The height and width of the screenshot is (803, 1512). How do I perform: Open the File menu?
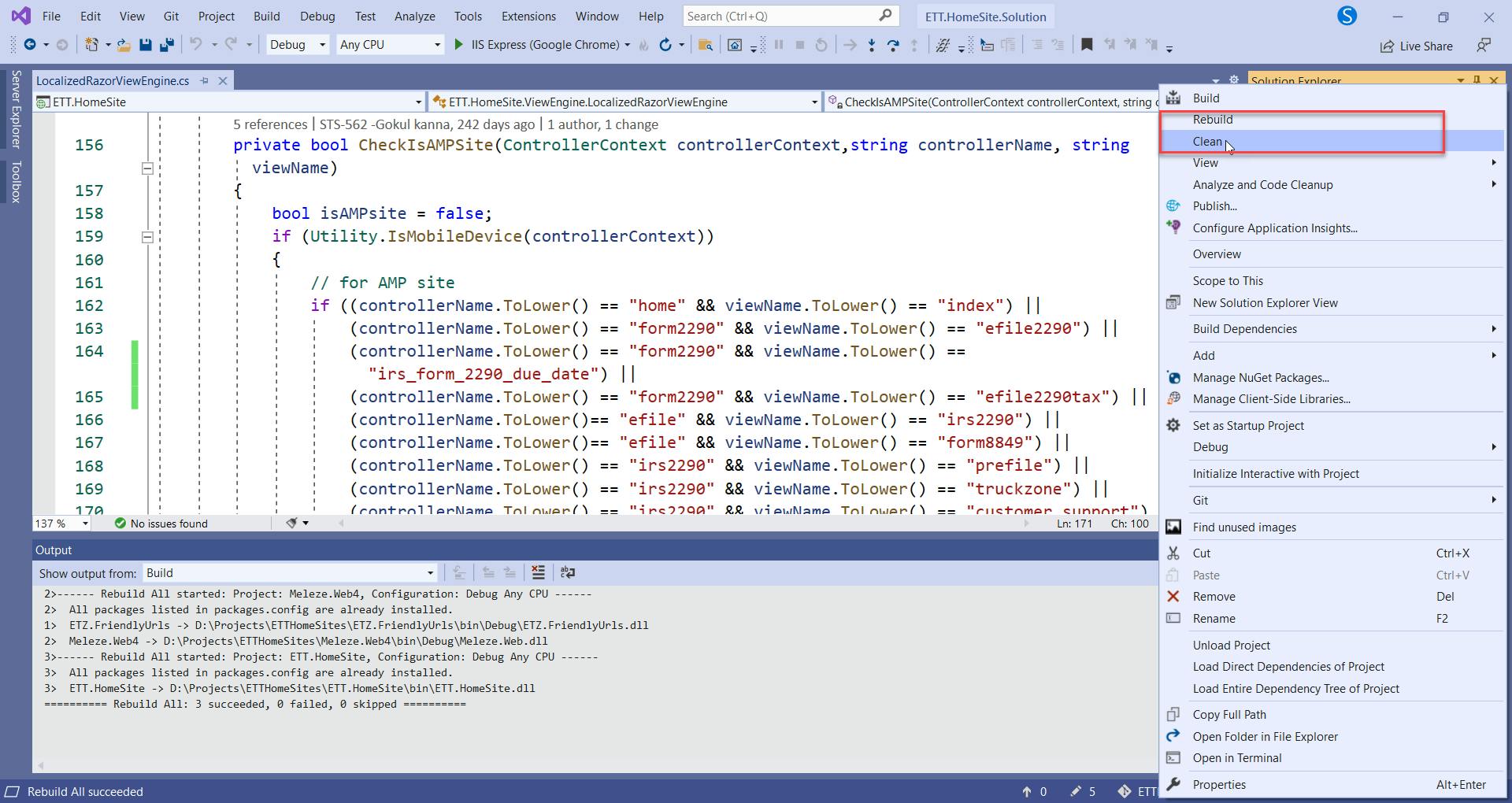pyautogui.click(x=51, y=16)
